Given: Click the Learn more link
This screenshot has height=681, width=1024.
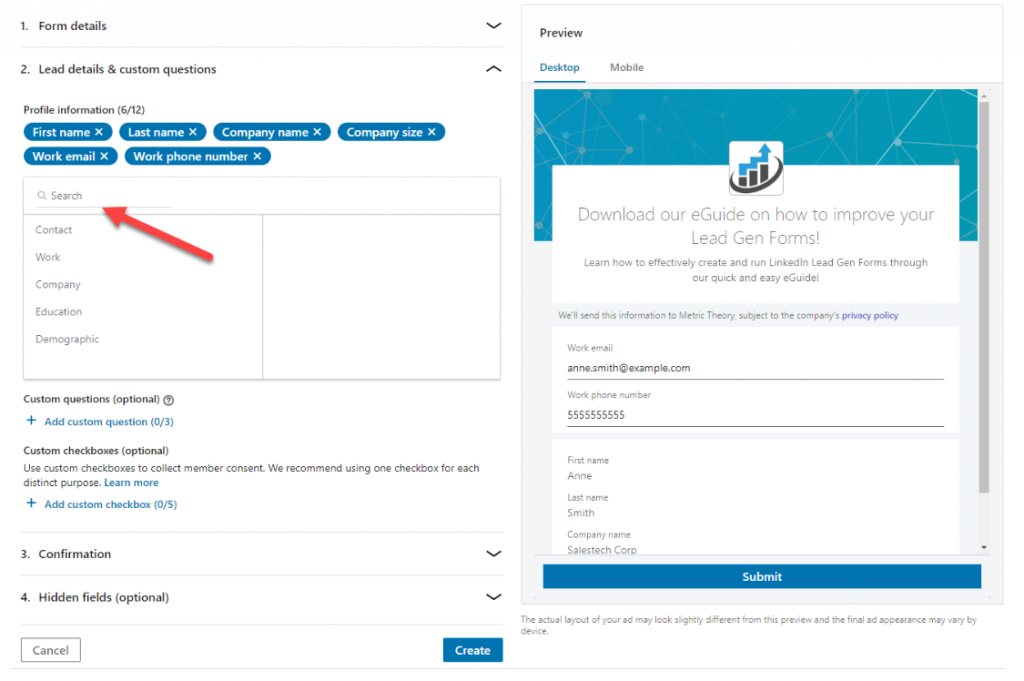Looking at the screenshot, I should 130,482.
